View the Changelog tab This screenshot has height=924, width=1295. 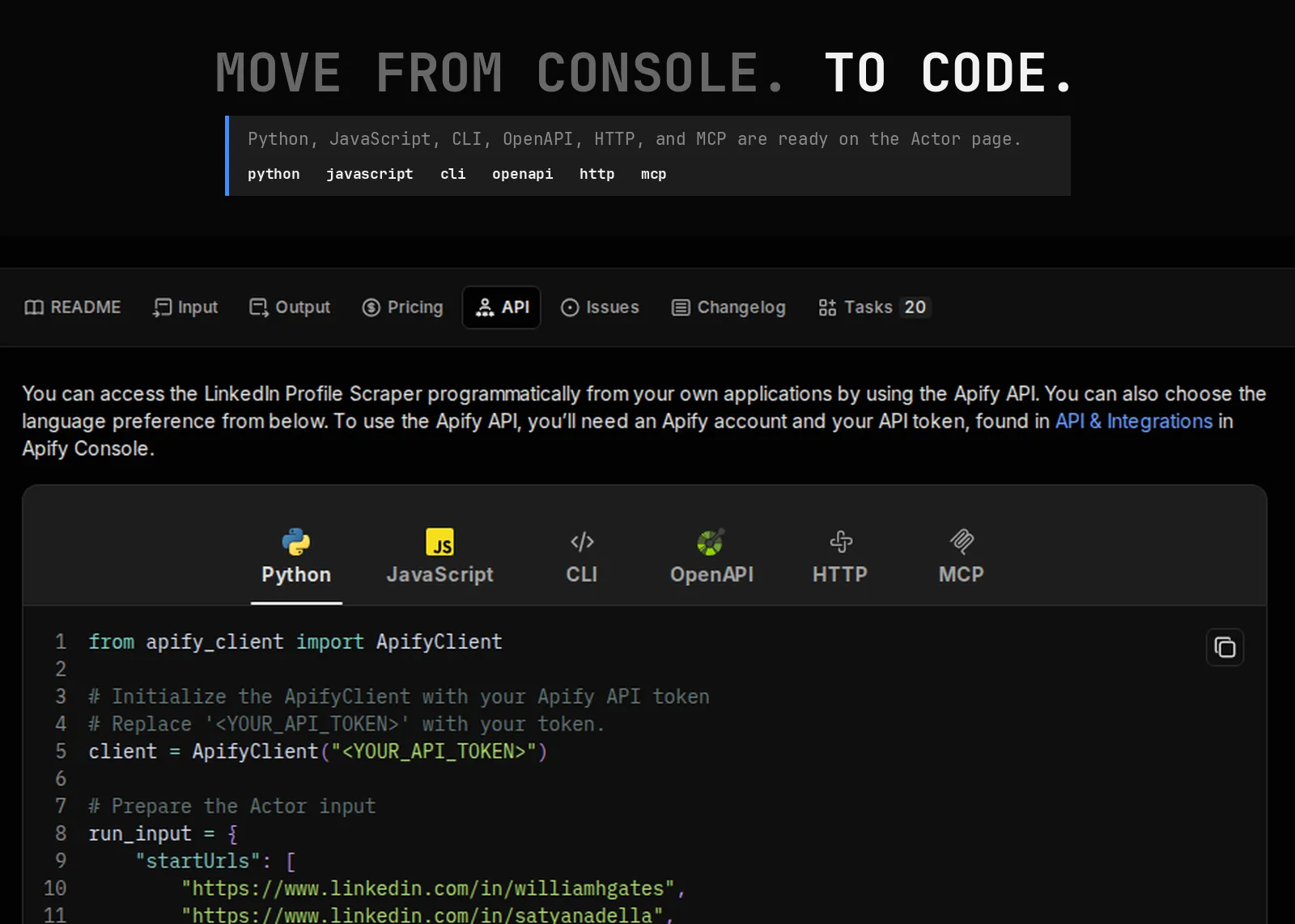point(728,307)
